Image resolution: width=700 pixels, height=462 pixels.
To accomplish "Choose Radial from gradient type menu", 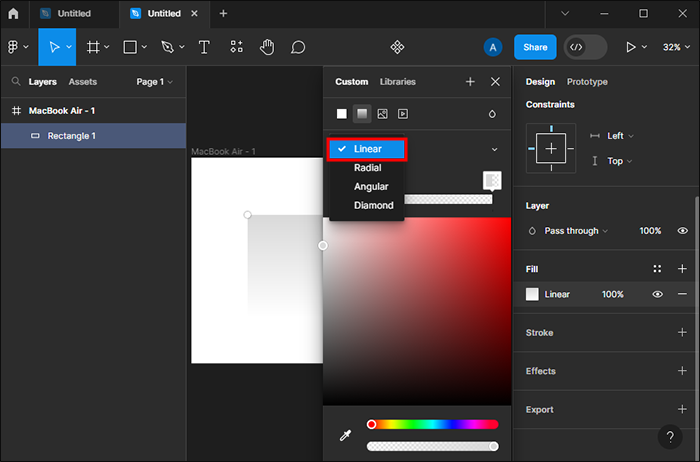I will pos(367,168).
